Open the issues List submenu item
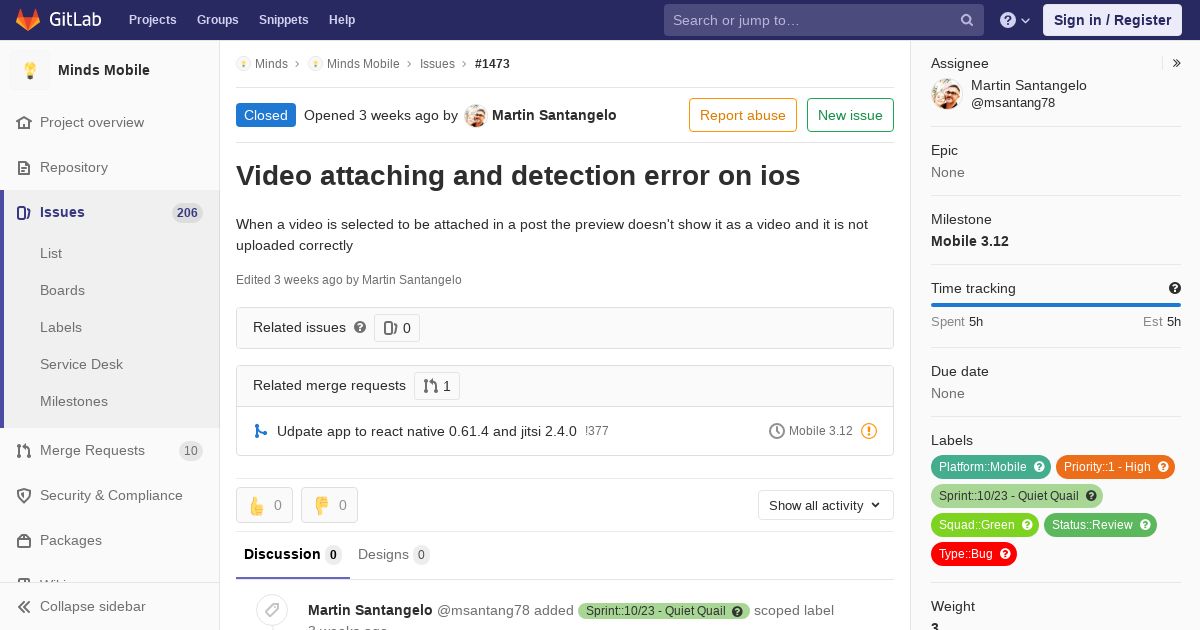The height and width of the screenshot is (630, 1200). point(51,253)
